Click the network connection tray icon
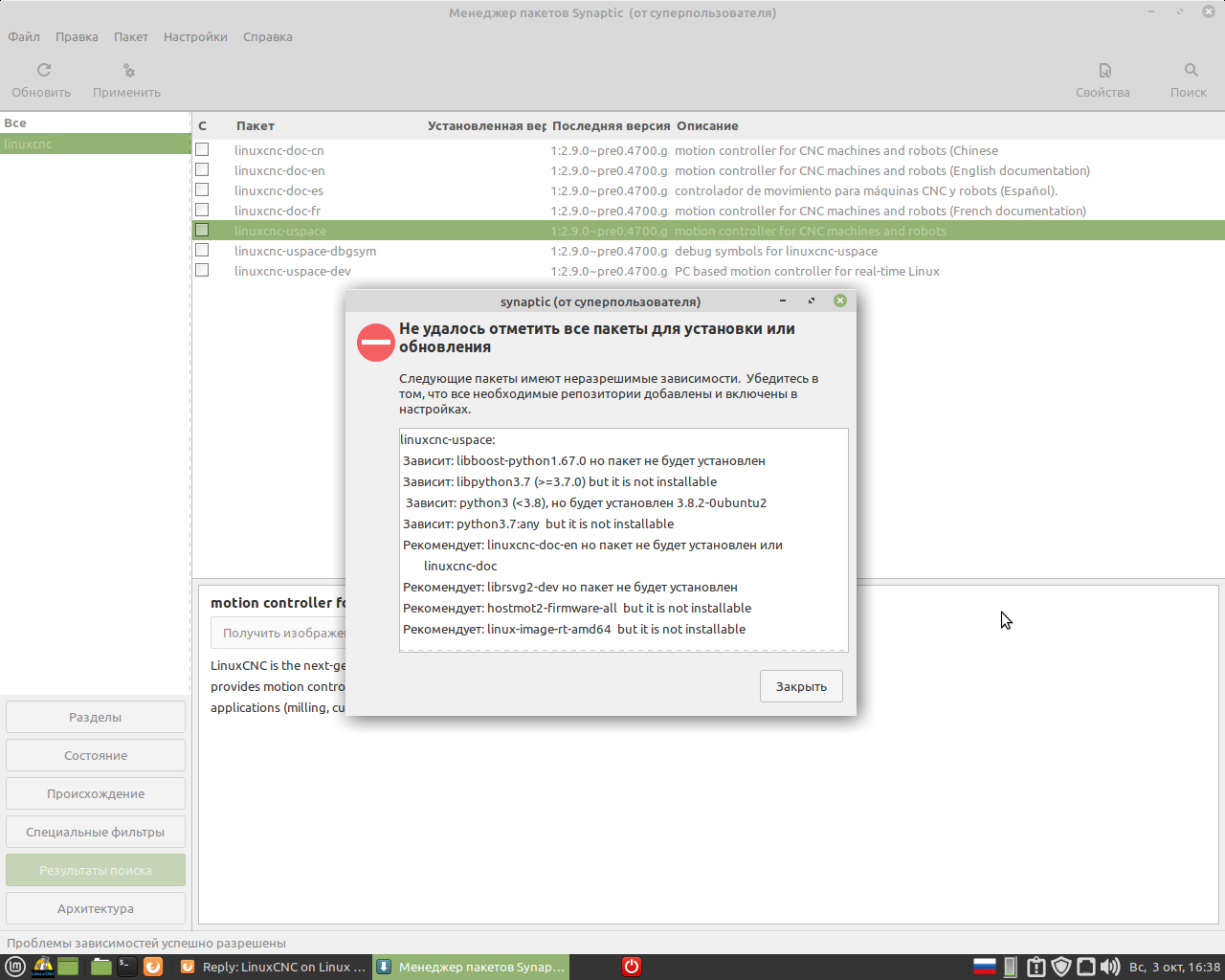1225x980 pixels. (1085, 967)
